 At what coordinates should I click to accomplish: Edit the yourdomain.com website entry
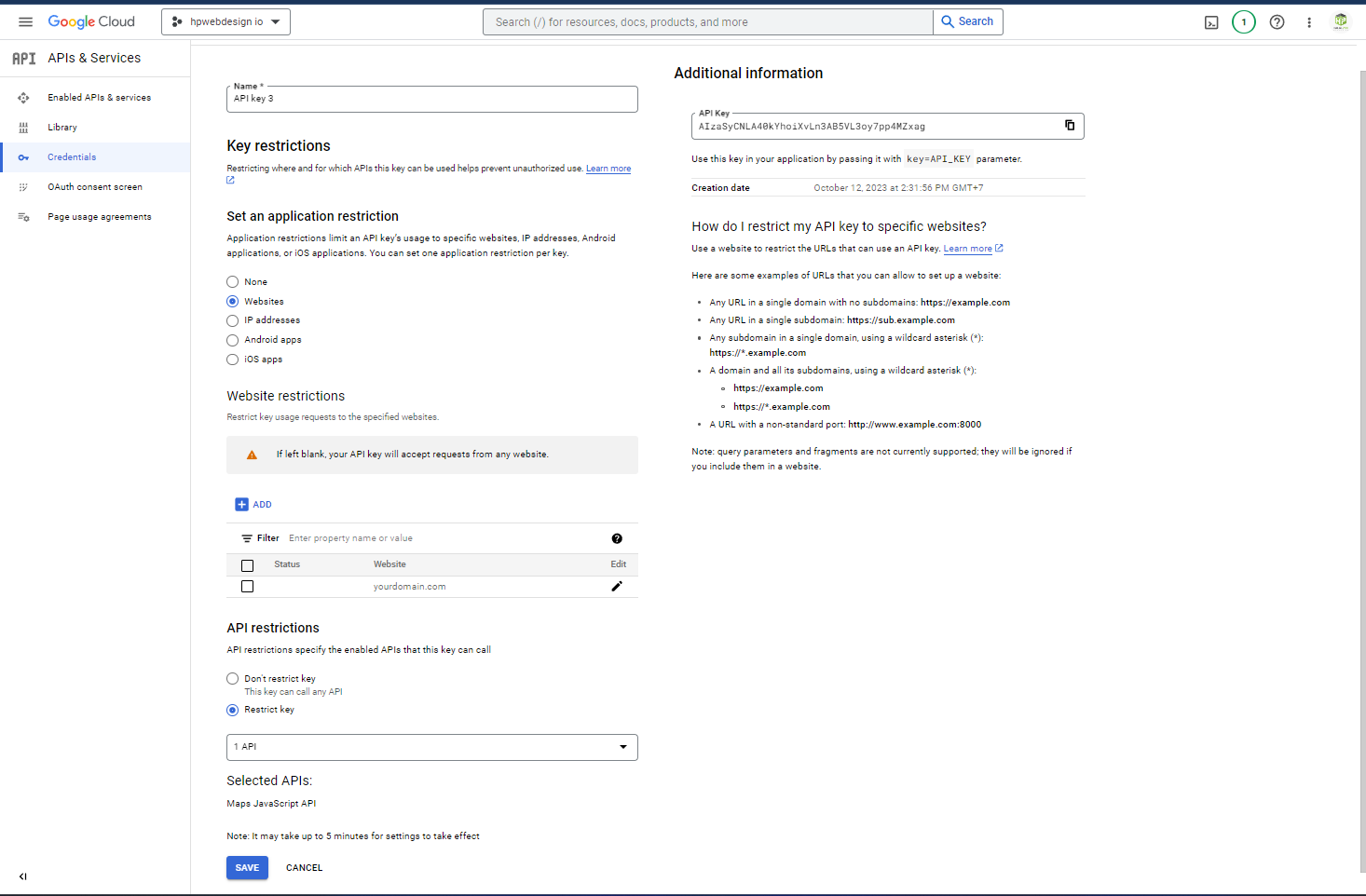click(616, 587)
